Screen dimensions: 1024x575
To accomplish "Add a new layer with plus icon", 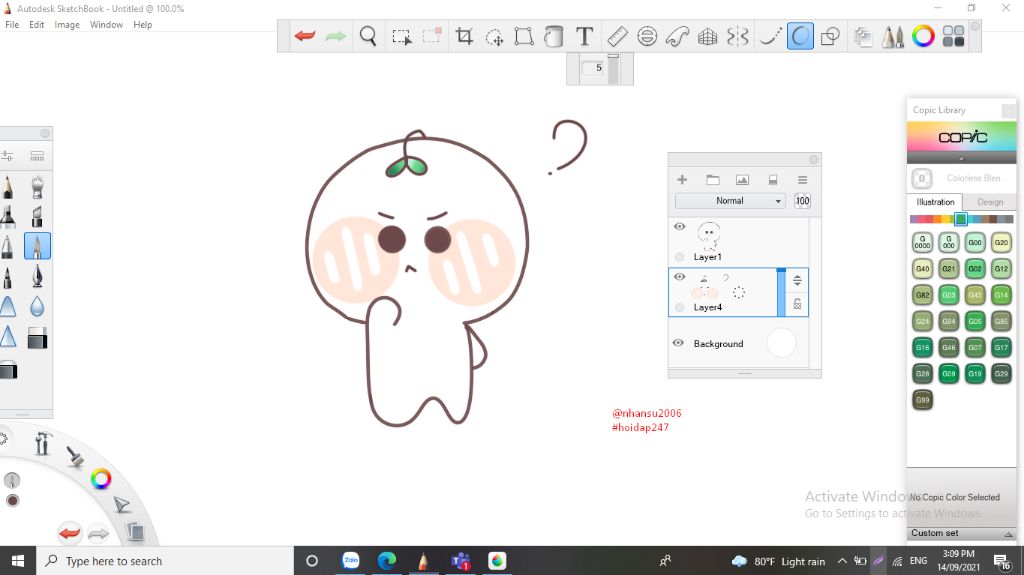I will [683, 180].
